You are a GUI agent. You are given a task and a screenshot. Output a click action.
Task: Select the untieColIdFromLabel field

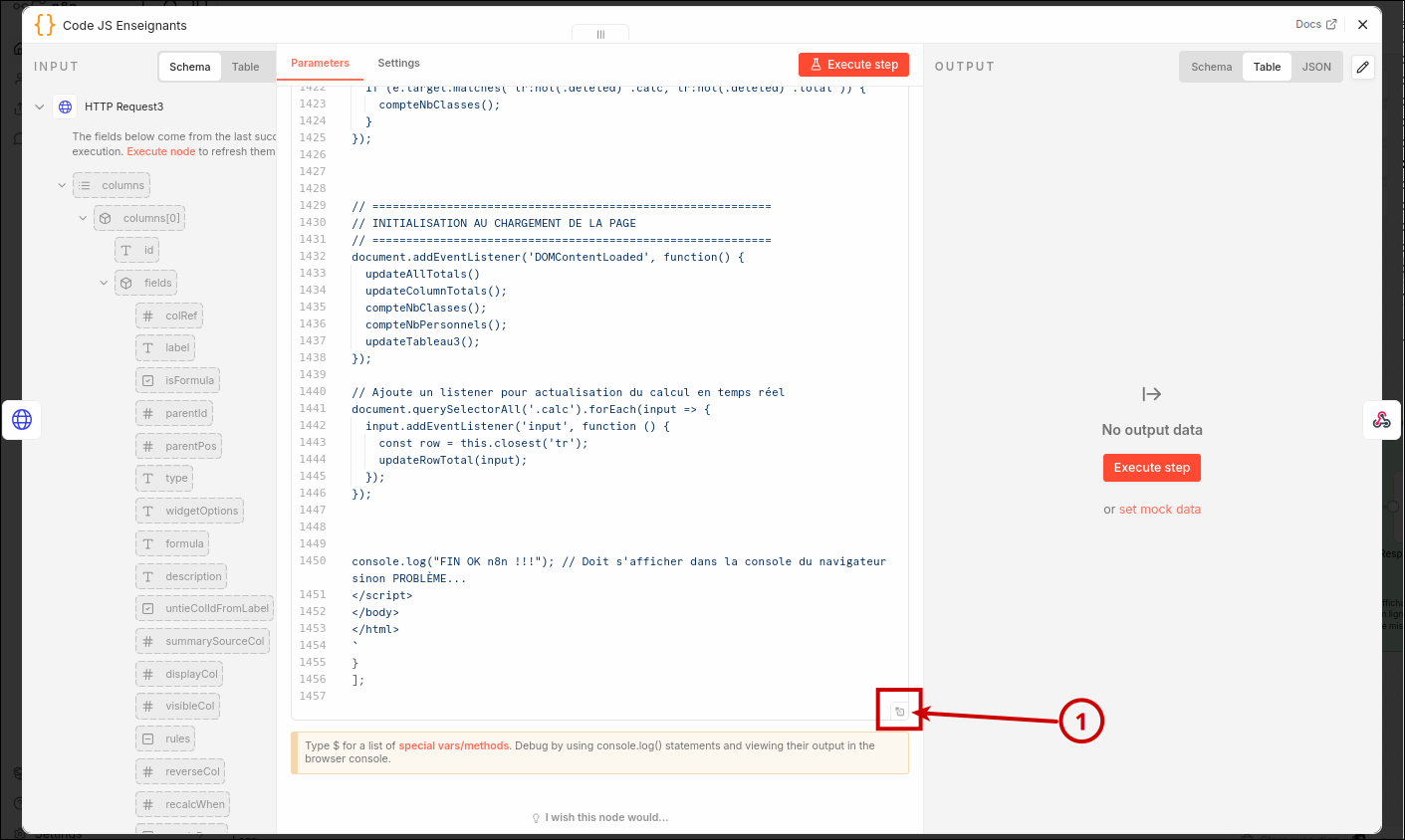[205, 608]
